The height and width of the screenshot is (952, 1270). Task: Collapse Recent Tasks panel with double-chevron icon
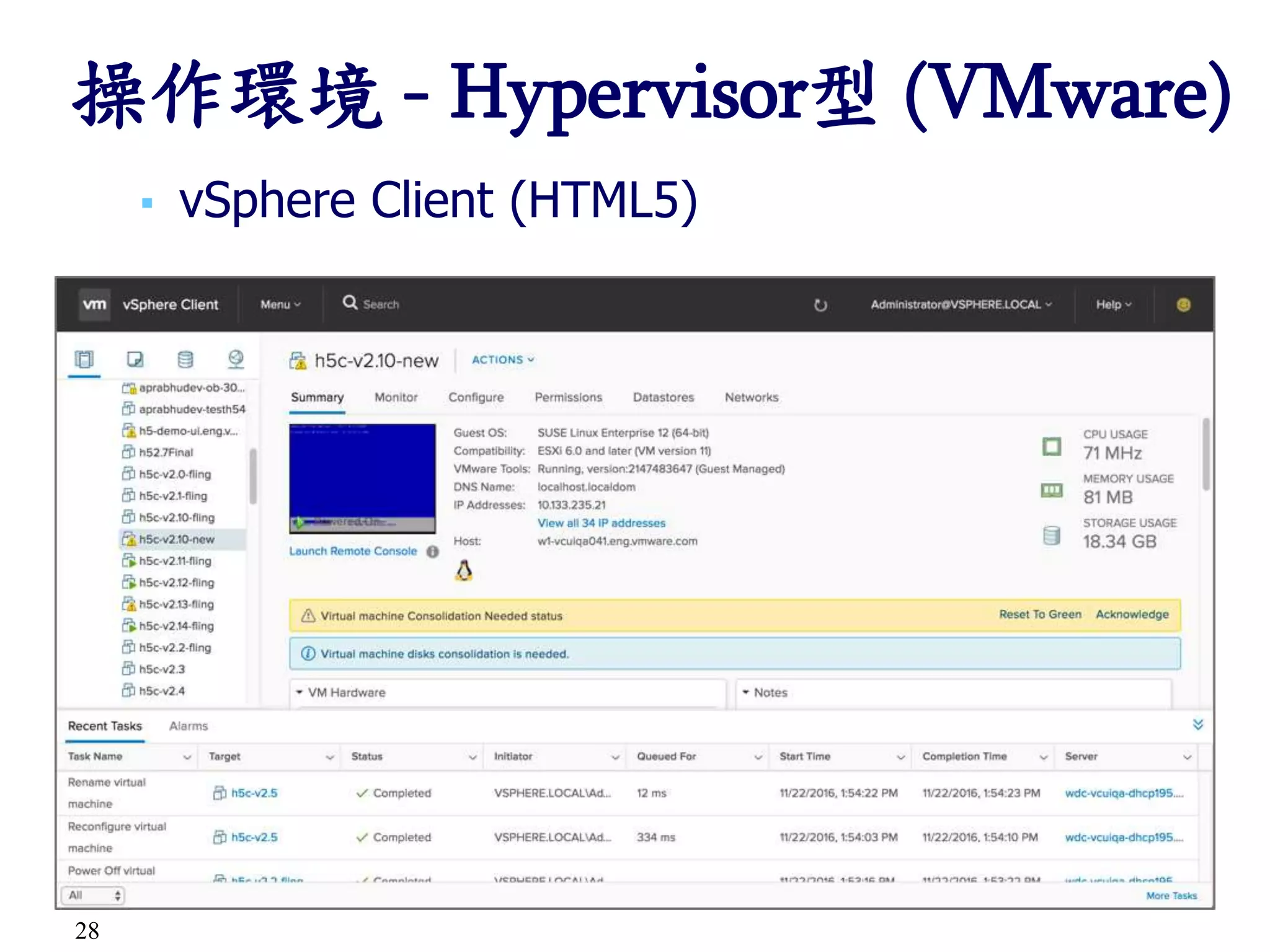coord(1198,725)
